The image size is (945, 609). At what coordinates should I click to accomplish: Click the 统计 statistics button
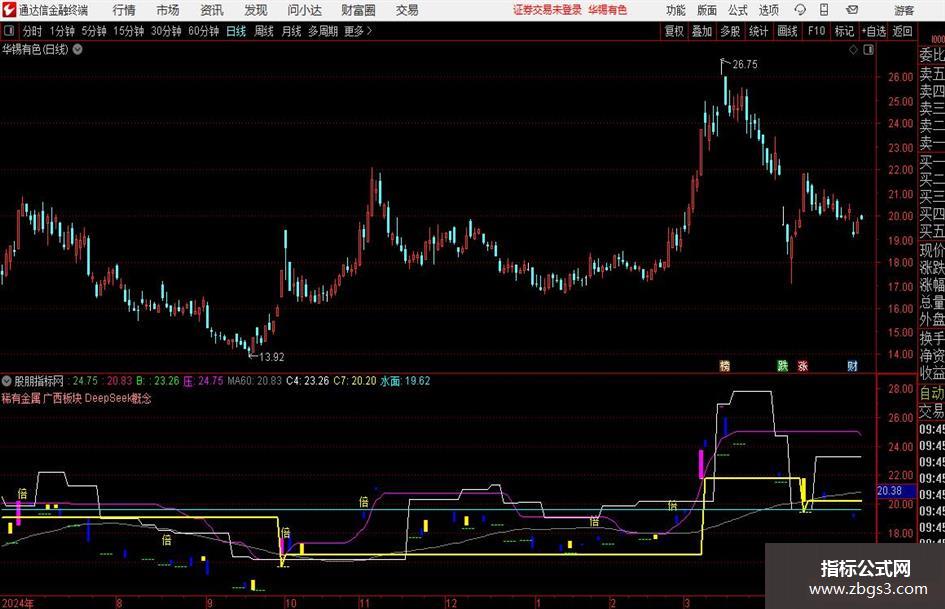pyautogui.click(x=758, y=31)
